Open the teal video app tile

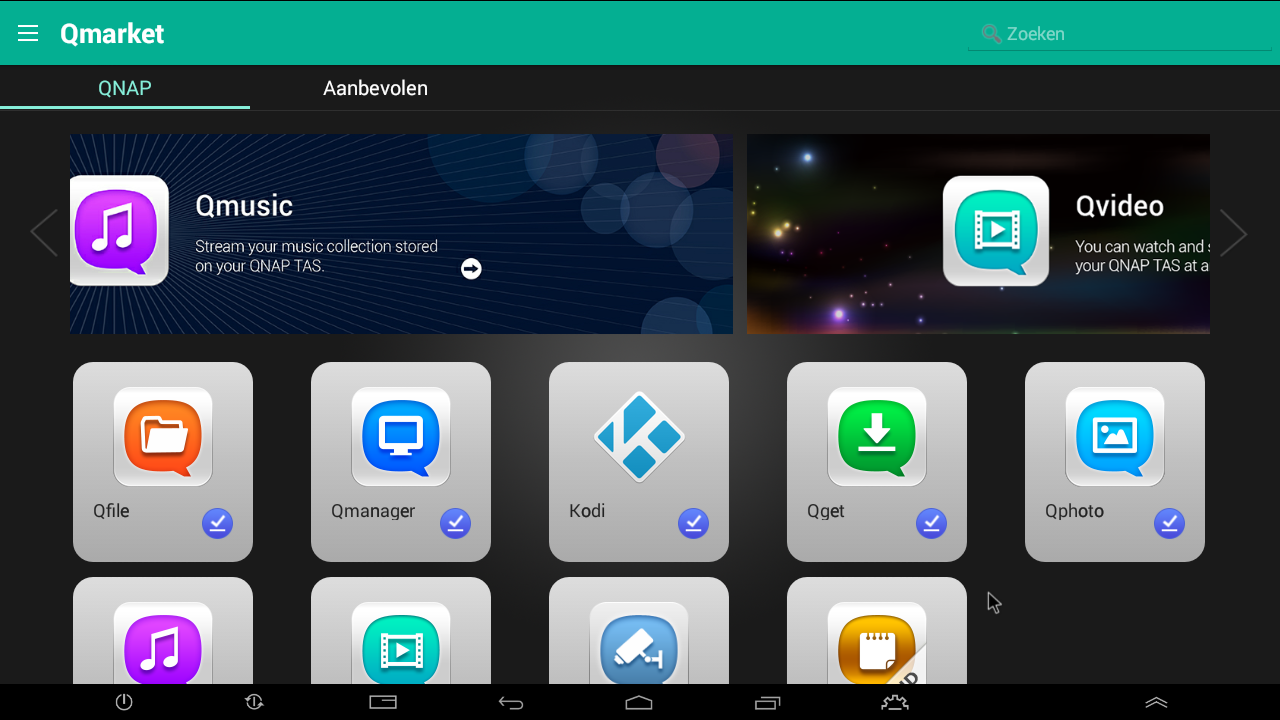pos(401,631)
